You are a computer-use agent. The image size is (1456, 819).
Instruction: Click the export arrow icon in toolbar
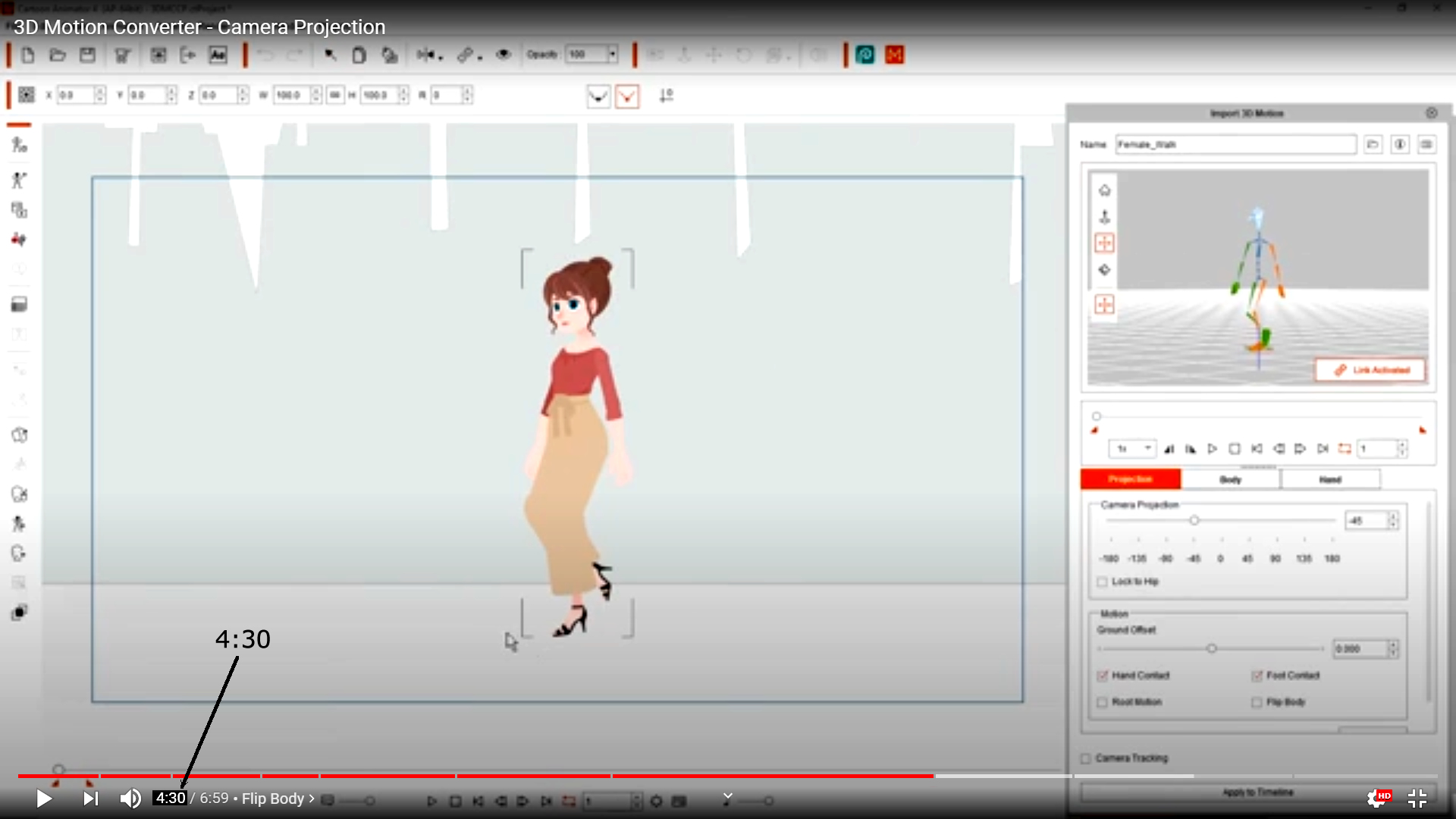[x=187, y=55]
